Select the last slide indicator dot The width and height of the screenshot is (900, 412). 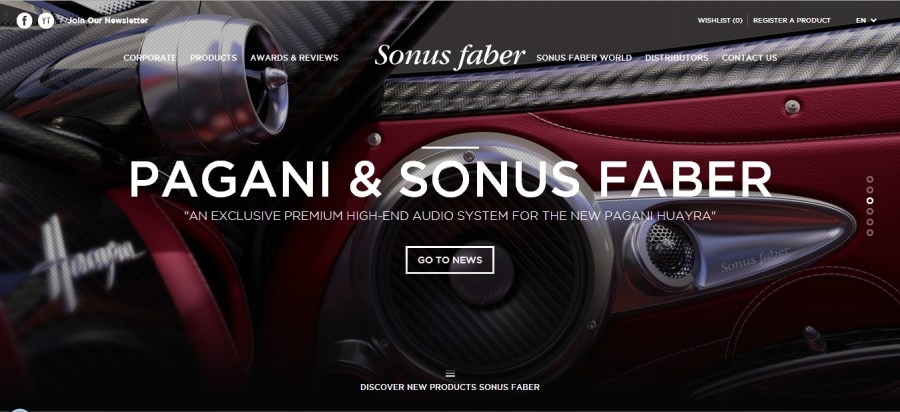coord(870,232)
